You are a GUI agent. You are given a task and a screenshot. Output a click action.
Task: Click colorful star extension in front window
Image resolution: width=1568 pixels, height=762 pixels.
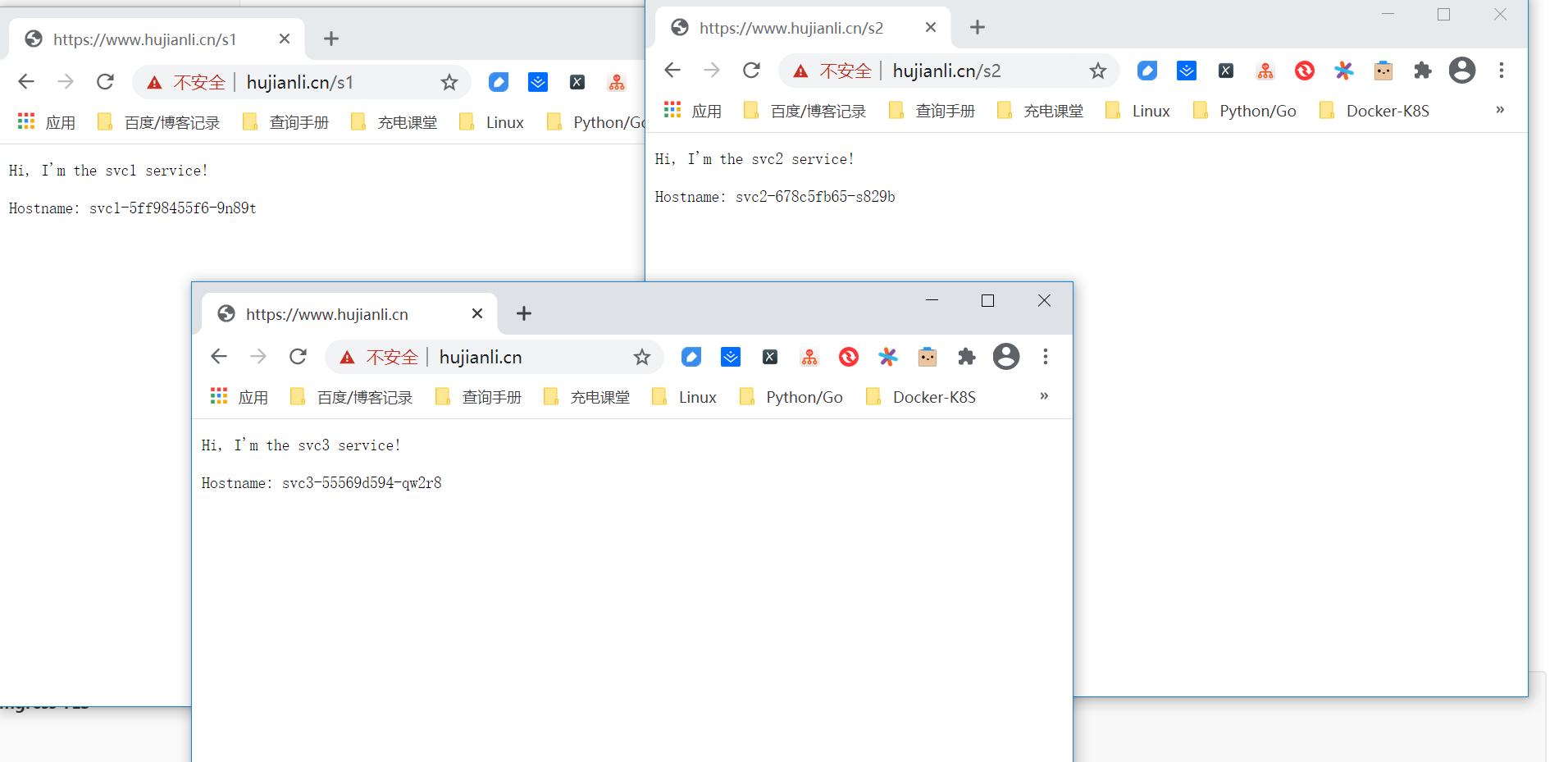[x=888, y=357]
